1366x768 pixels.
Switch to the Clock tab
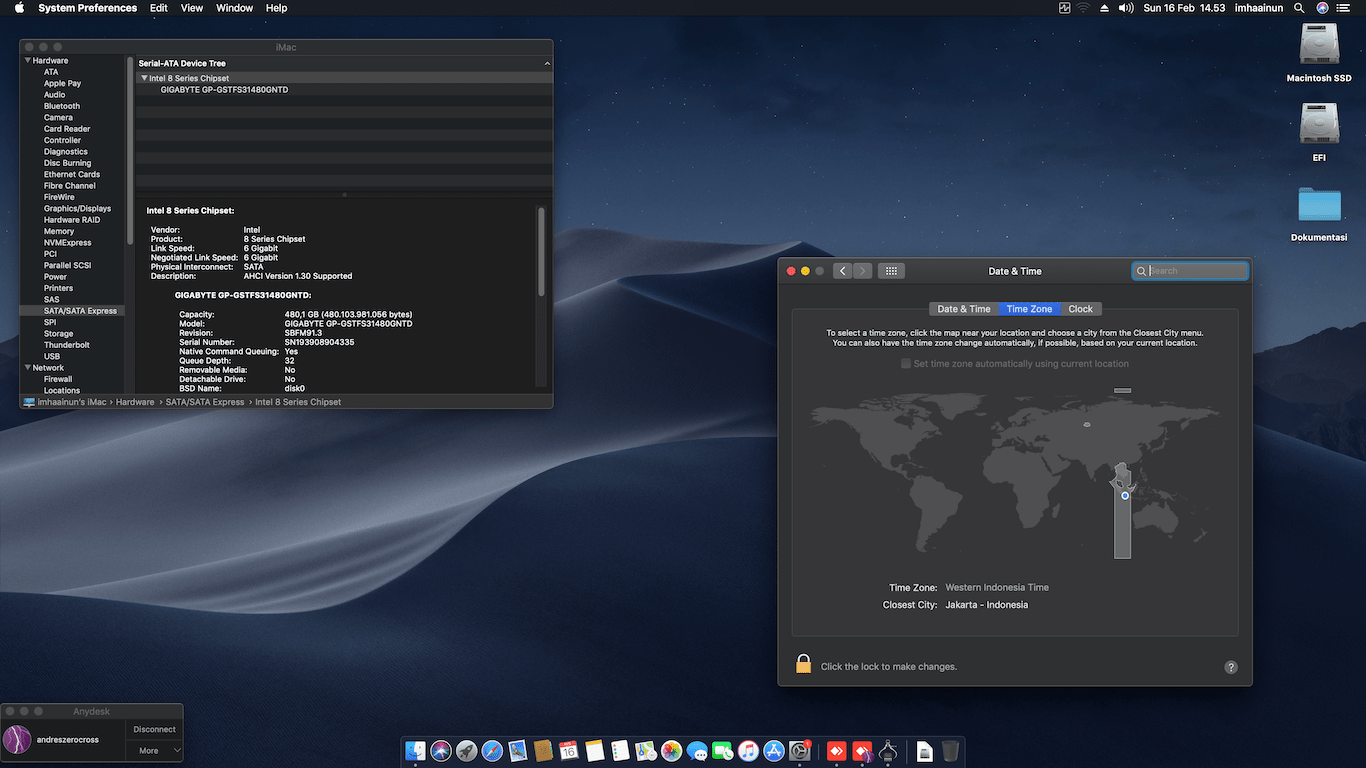pyautogui.click(x=1080, y=309)
